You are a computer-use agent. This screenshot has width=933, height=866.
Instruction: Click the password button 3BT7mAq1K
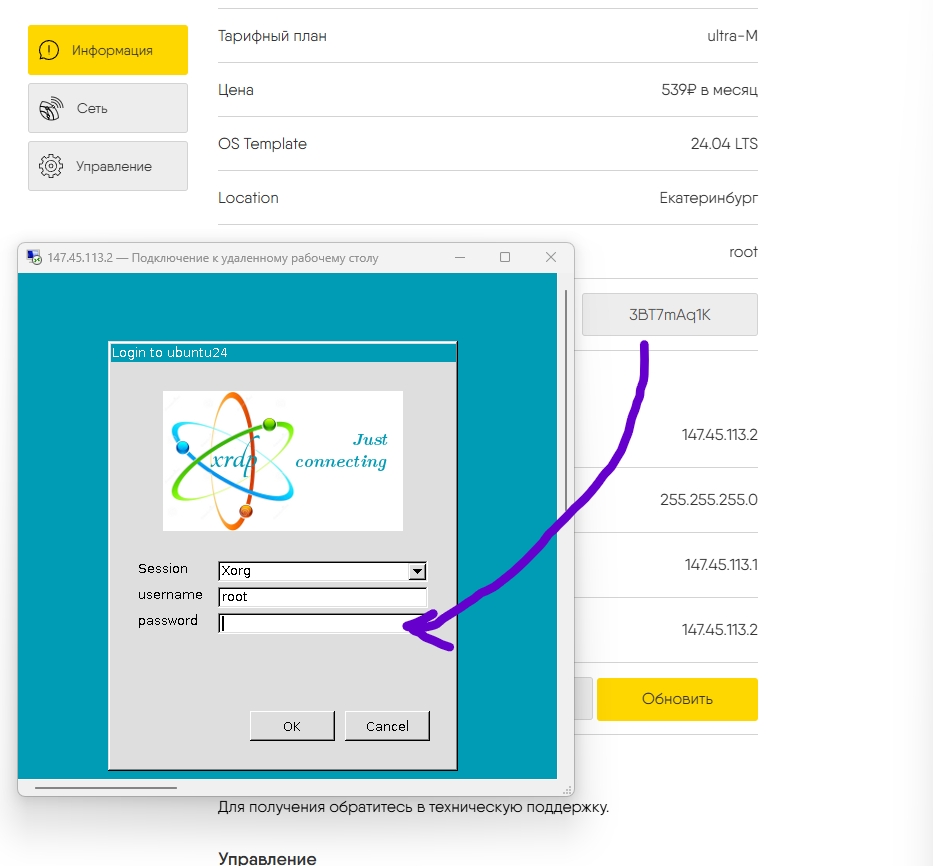(669, 314)
